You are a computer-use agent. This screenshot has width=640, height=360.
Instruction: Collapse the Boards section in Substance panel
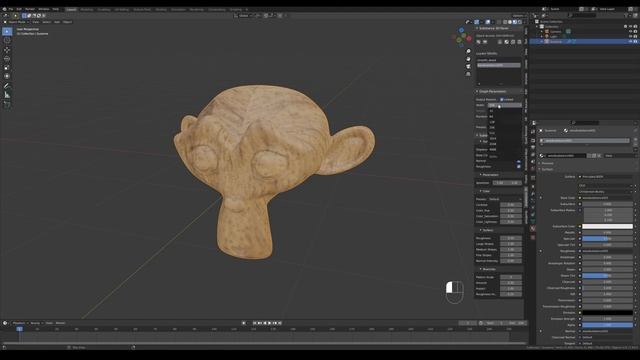[x=489, y=269]
